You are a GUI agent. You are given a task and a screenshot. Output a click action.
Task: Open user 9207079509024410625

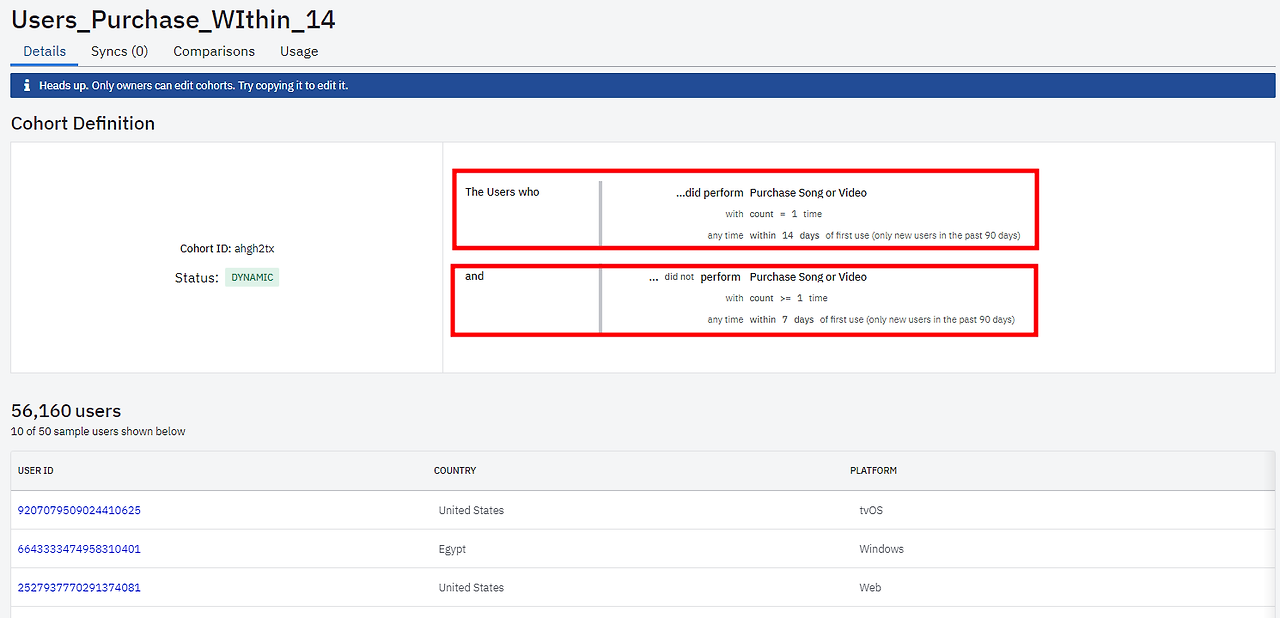click(x=79, y=510)
